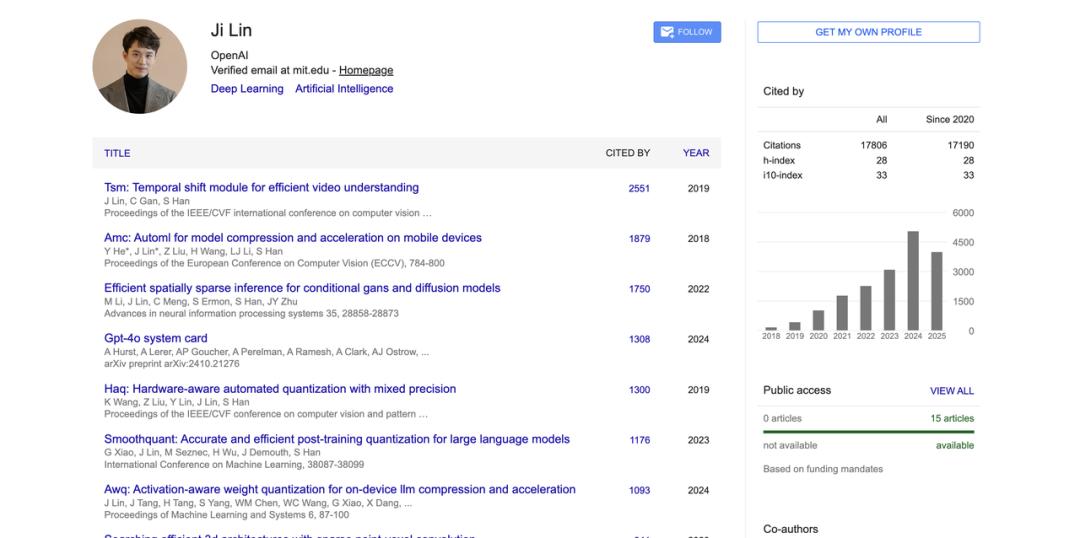
Task: Click the 2022 bar in citations chart
Action: [866, 308]
